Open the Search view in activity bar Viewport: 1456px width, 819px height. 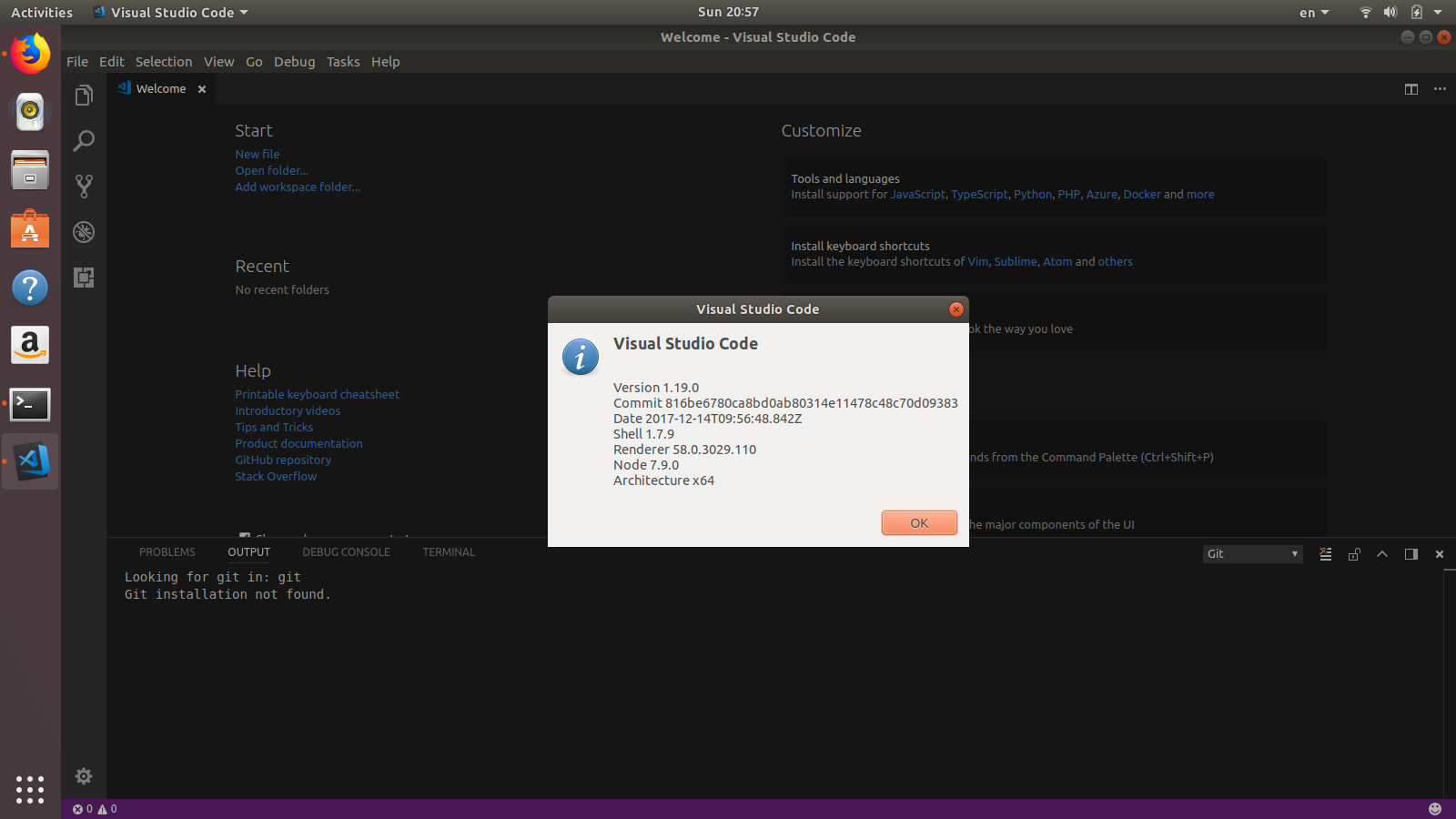84,141
